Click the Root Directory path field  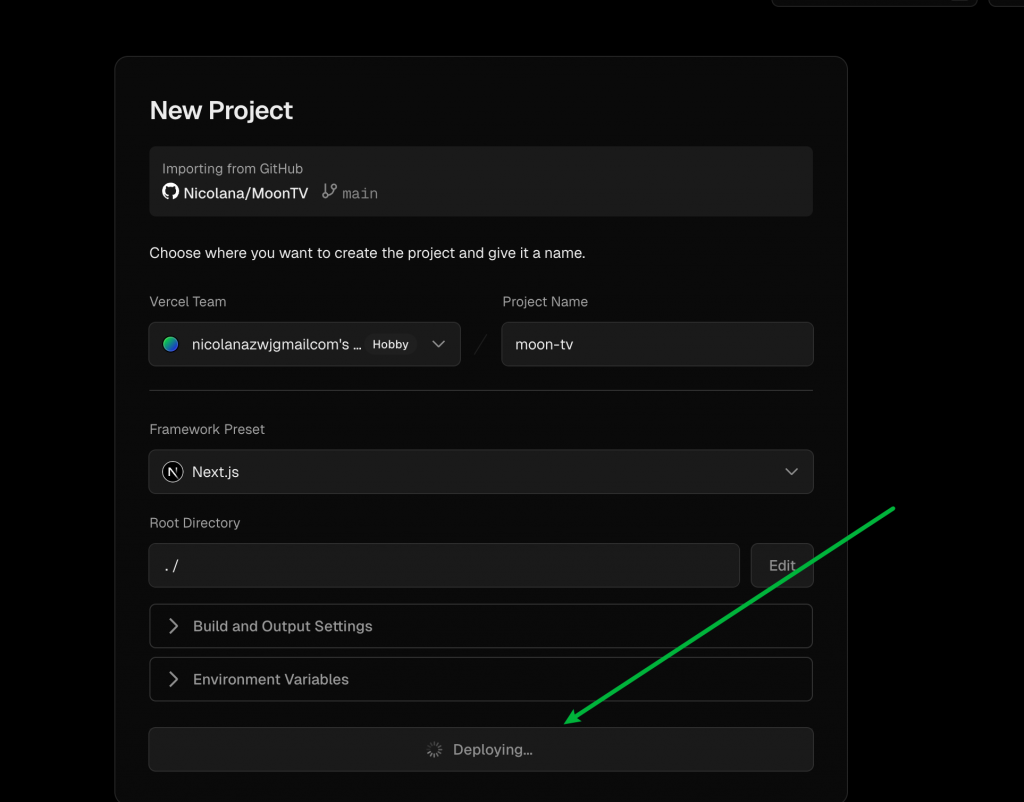point(443,566)
